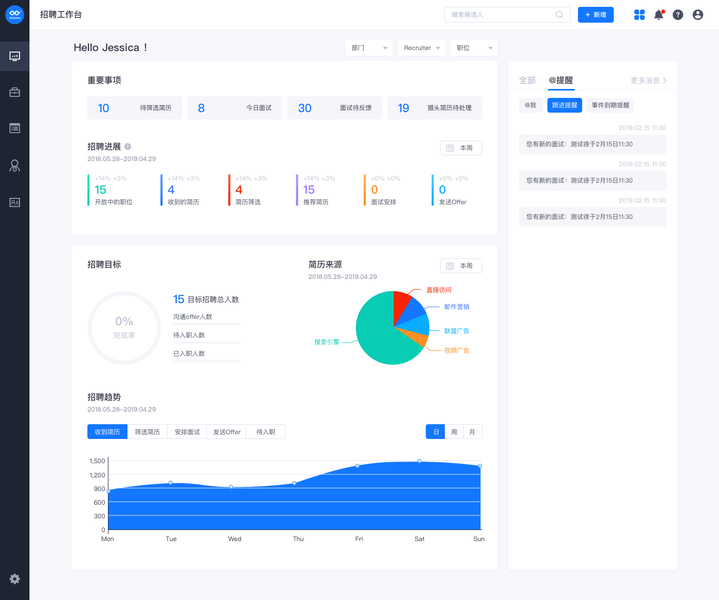This screenshot has width=719, height=600.
Task: Click the 收到的简历 stat showing 4
Action: (181, 190)
